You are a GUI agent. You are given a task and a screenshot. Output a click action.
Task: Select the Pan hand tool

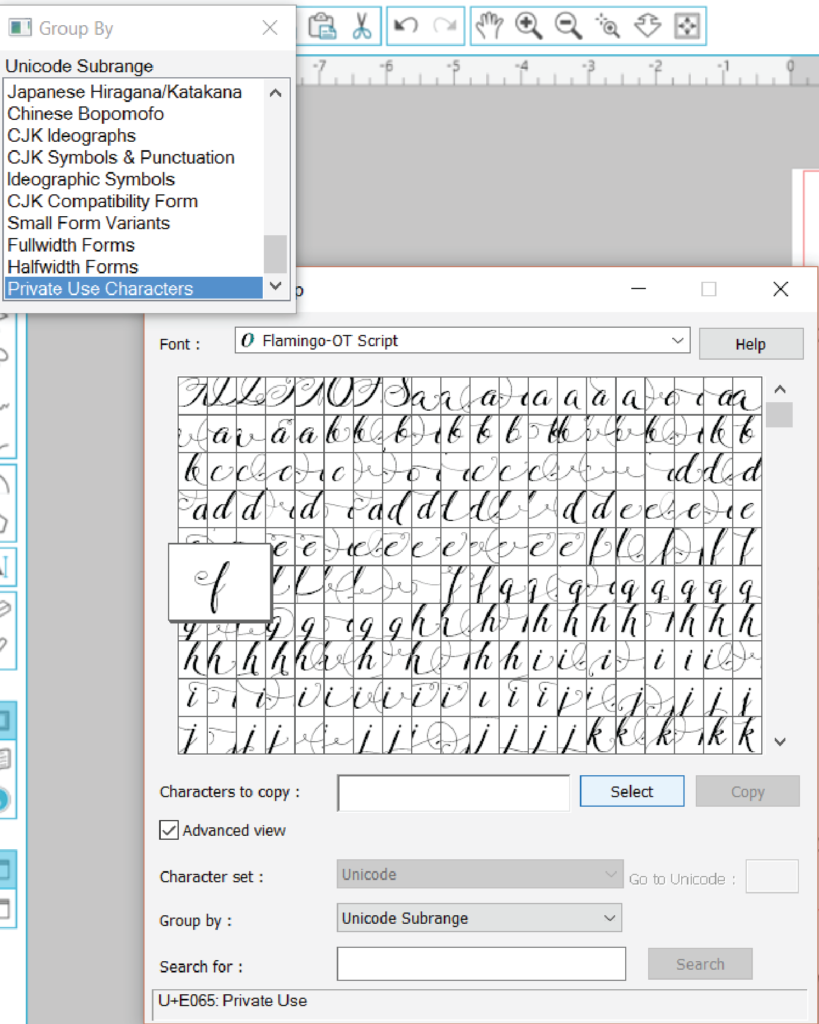(489, 26)
